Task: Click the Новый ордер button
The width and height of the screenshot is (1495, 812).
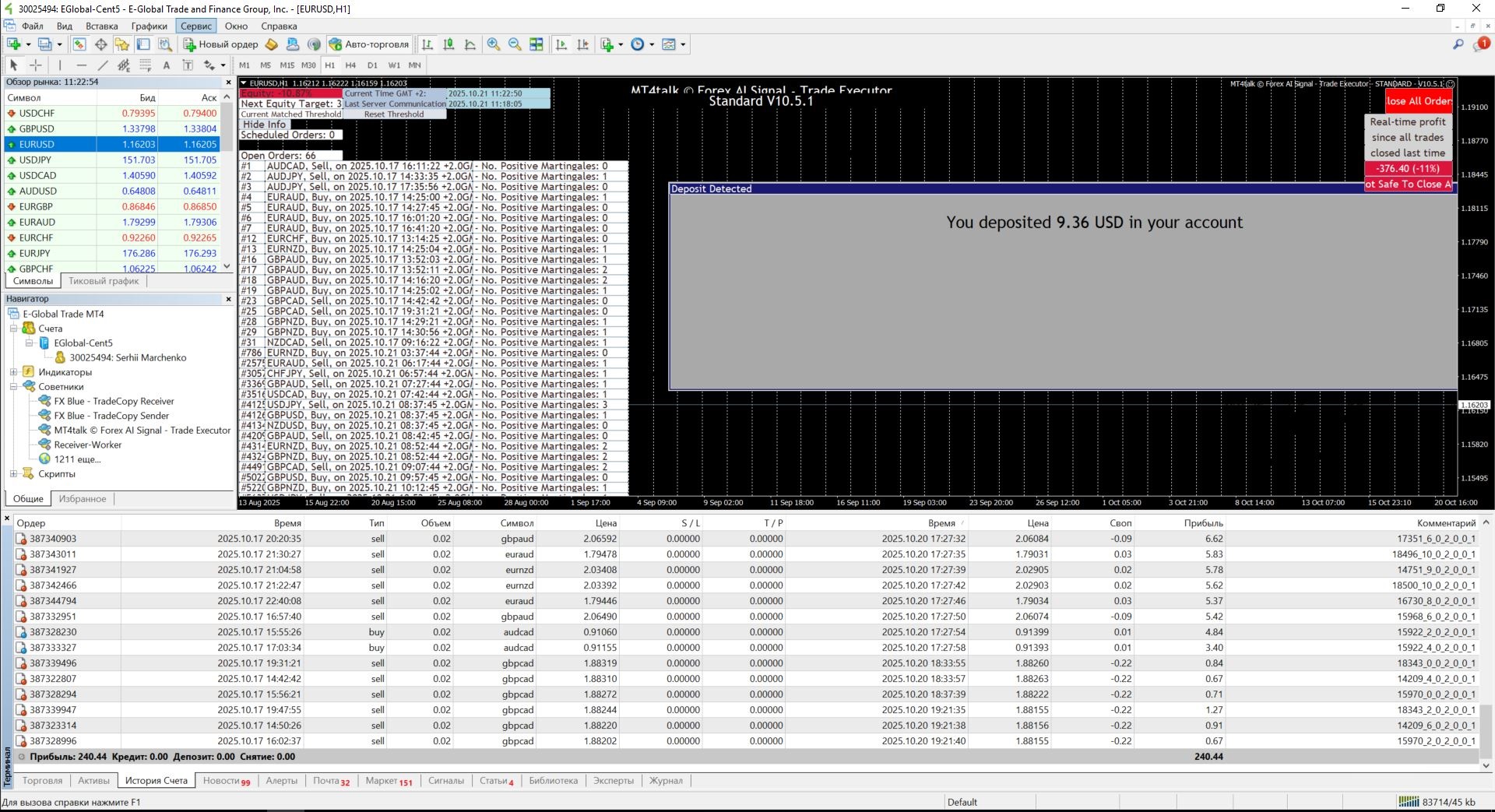Action: pos(220,44)
